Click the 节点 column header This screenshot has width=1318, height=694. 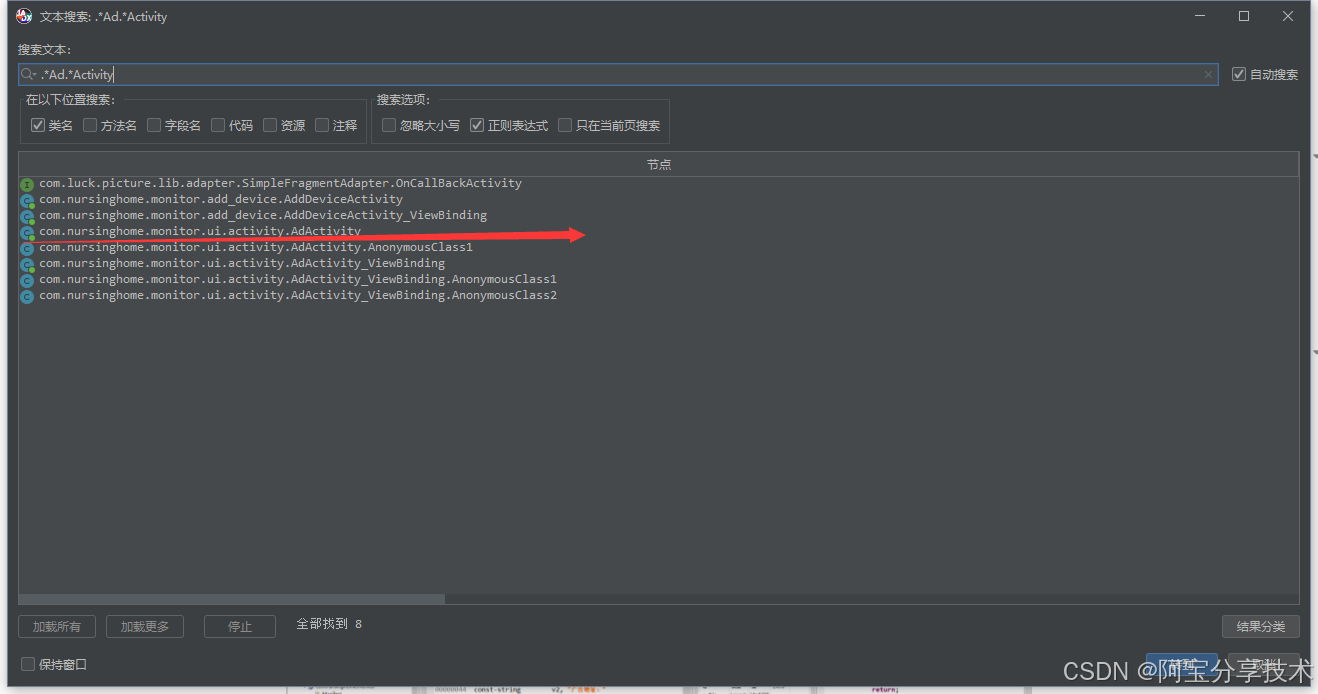[x=659, y=164]
